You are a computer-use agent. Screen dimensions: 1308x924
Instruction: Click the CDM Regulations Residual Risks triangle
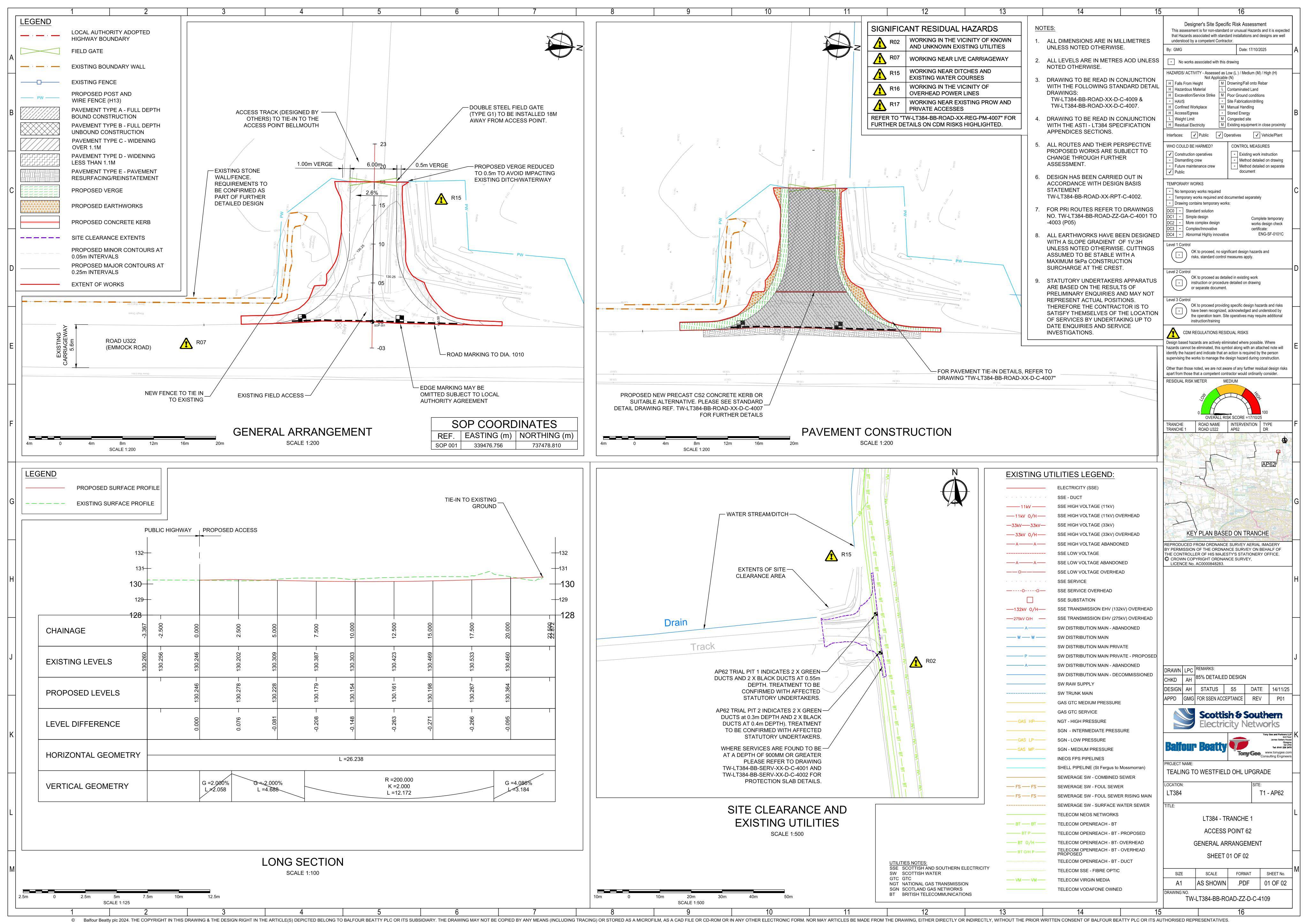point(1172,333)
